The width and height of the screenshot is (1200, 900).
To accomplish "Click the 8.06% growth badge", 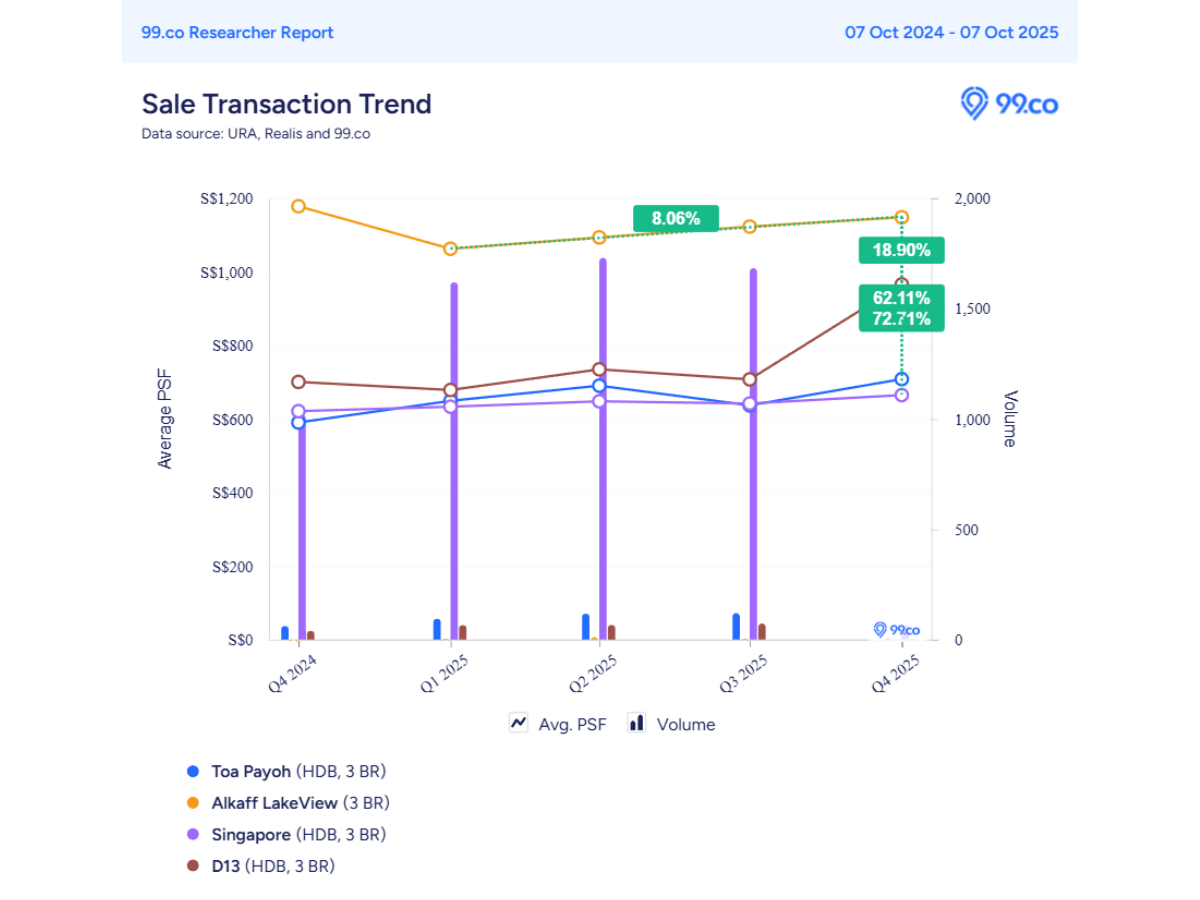I will (x=676, y=218).
